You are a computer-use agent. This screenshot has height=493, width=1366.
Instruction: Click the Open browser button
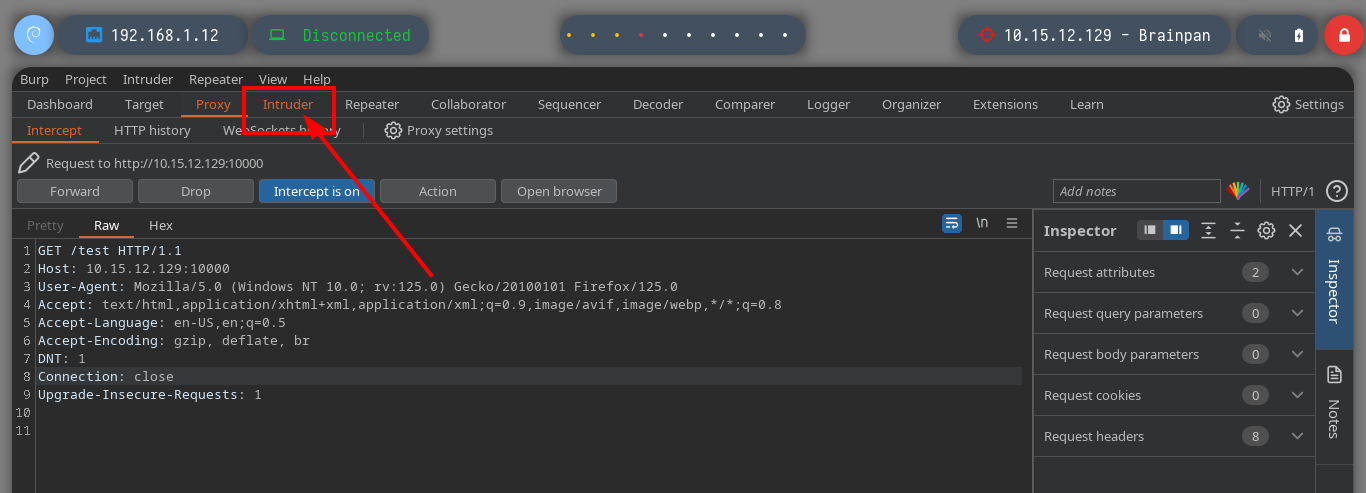click(x=559, y=191)
